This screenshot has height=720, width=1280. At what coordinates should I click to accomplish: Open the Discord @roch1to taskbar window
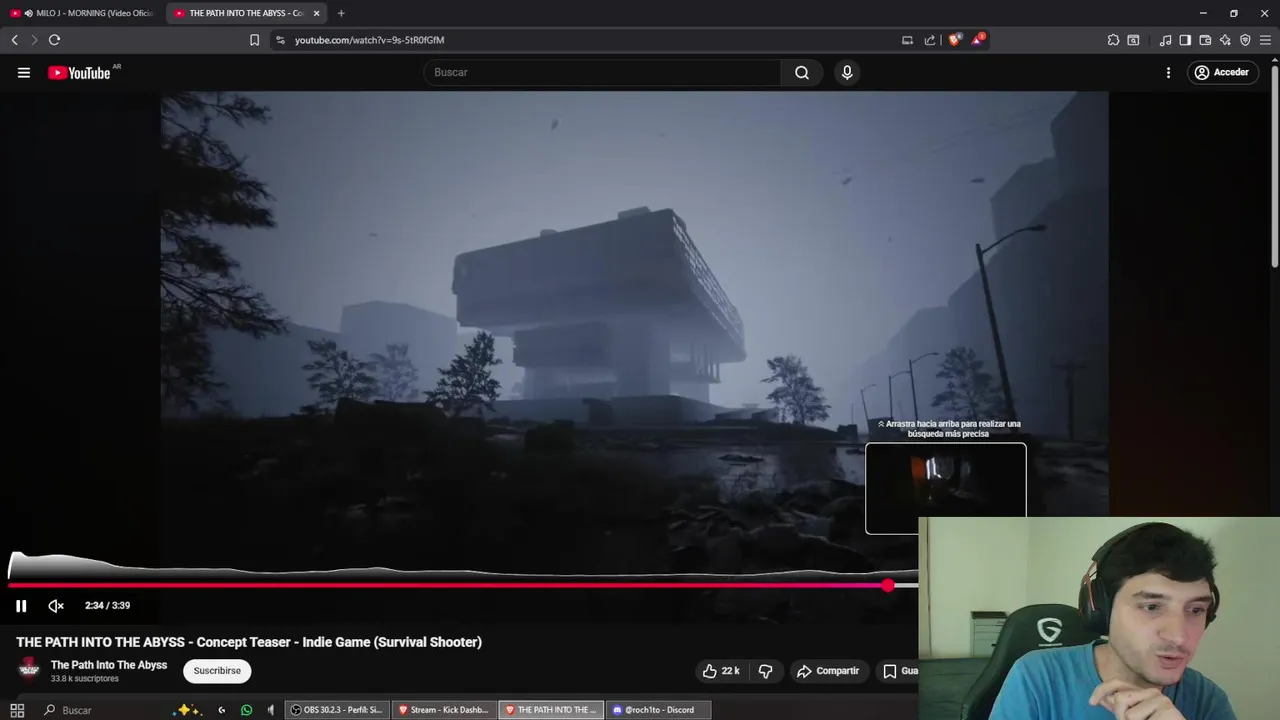pyautogui.click(x=660, y=710)
